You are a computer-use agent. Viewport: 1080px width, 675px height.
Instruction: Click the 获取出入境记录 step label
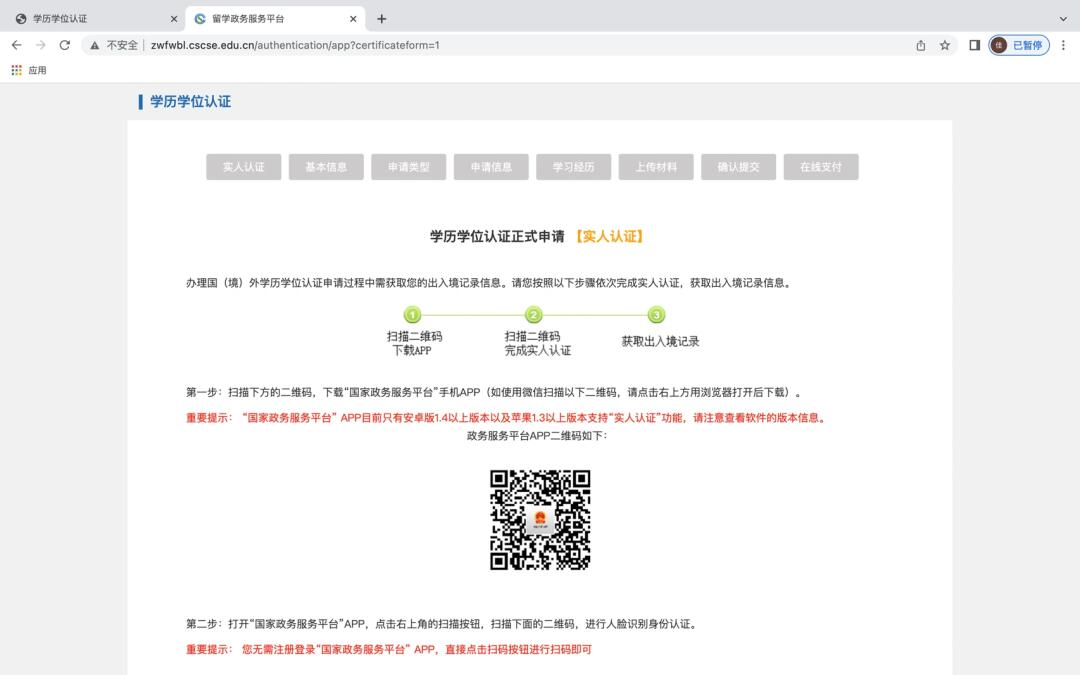(x=660, y=342)
